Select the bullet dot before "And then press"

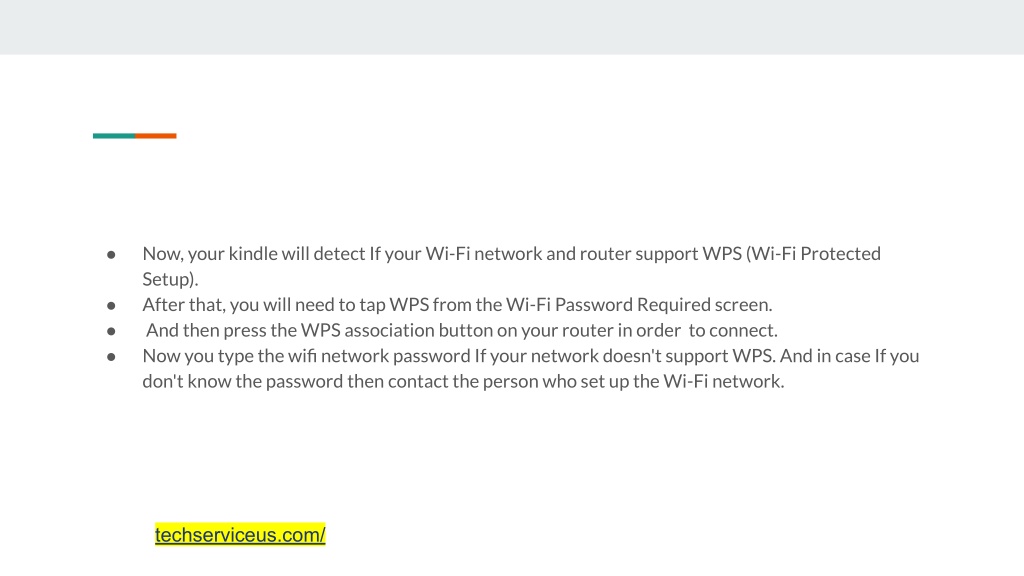[x=111, y=331]
